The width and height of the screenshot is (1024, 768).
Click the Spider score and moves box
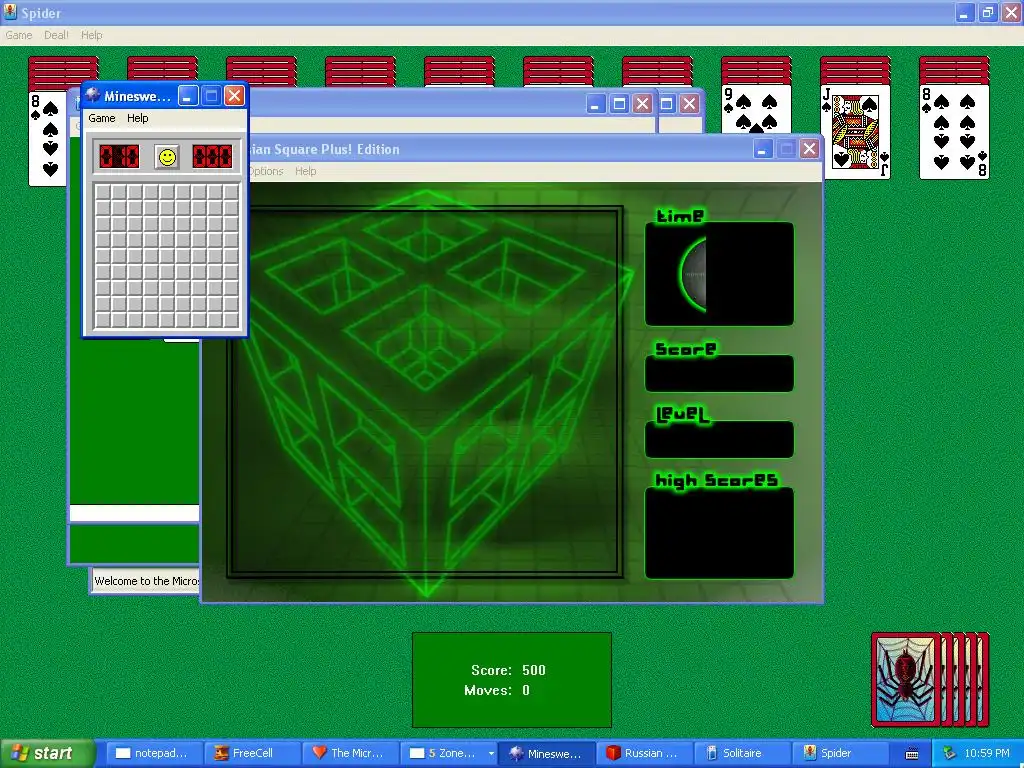pyautogui.click(x=511, y=680)
